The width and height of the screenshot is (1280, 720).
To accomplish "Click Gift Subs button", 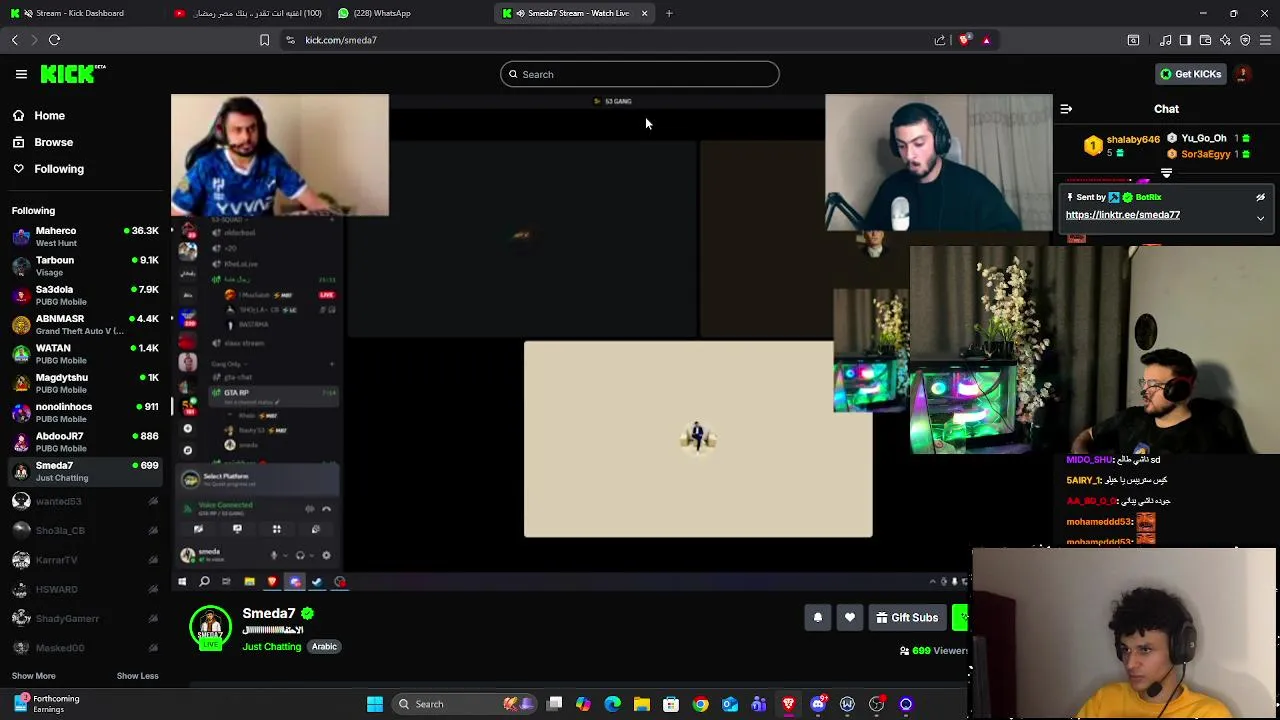I will [907, 618].
